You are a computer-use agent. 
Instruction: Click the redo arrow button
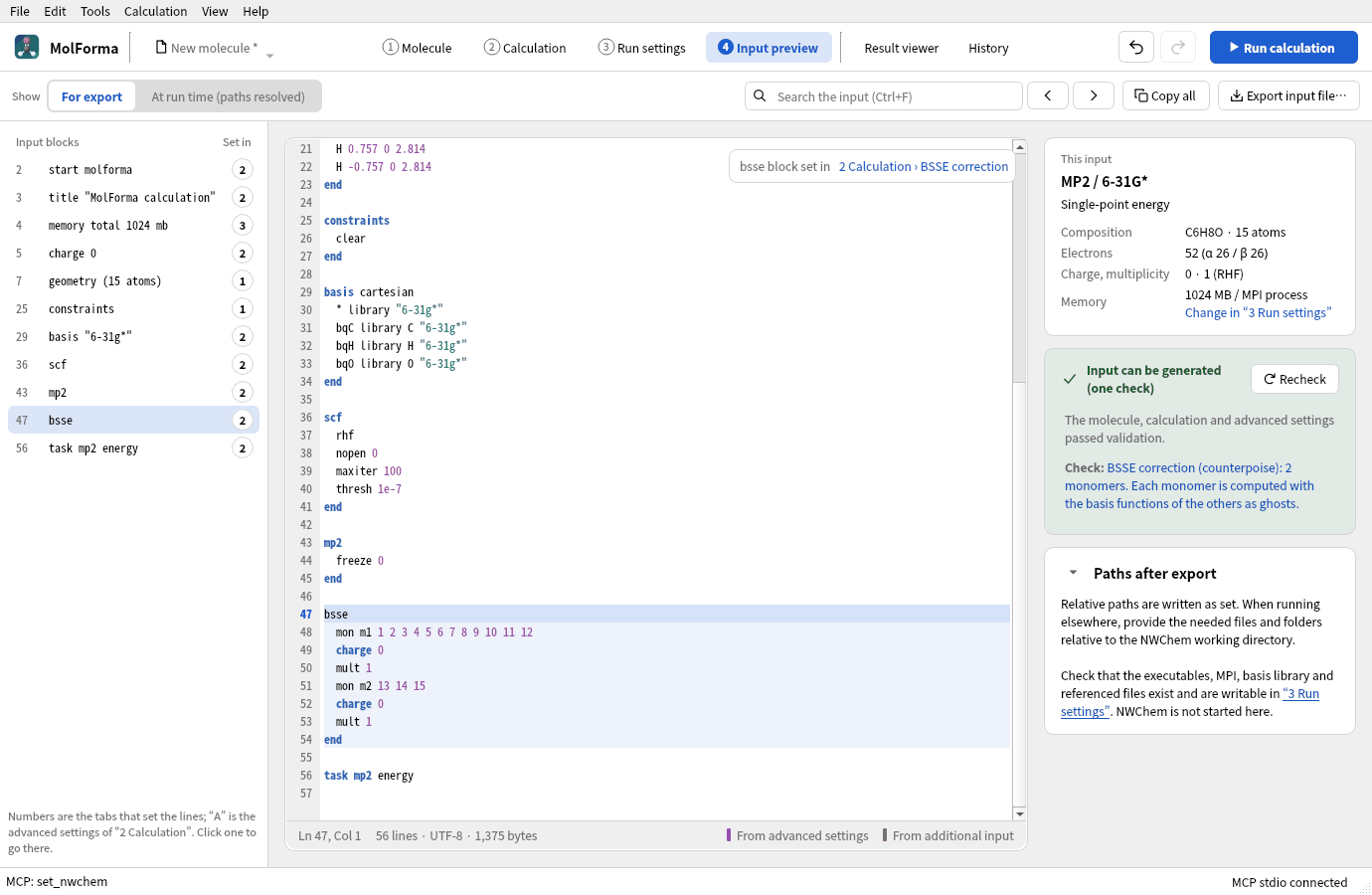click(1178, 47)
